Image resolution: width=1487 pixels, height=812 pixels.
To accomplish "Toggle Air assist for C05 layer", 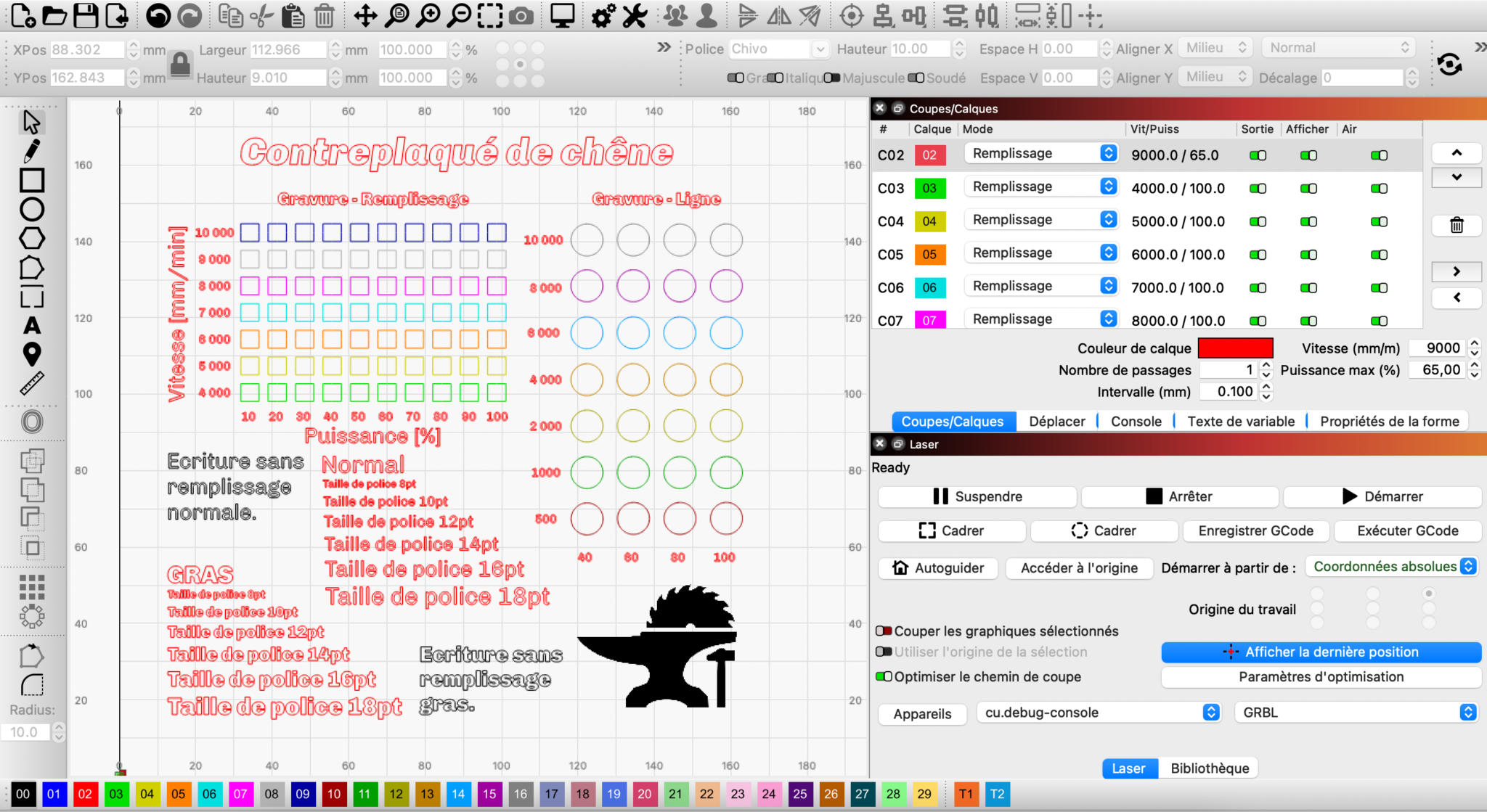I will [x=1379, y=255].
